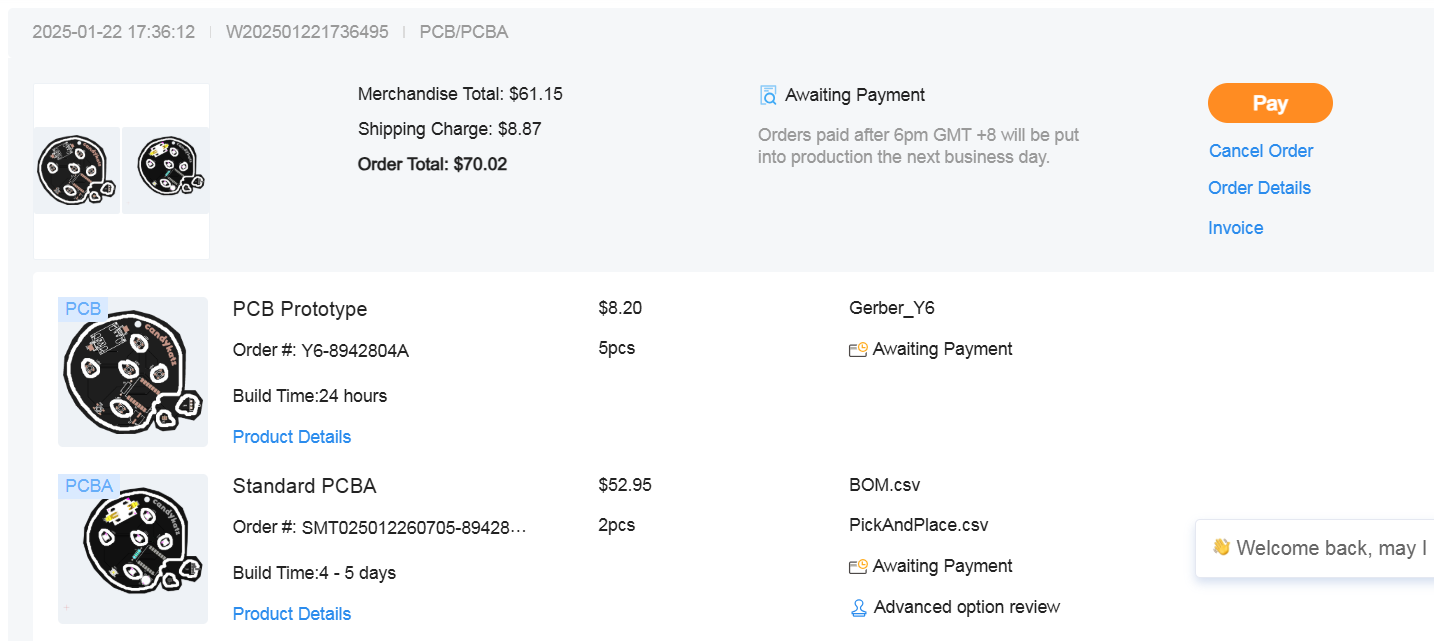Click the waving hand emoji in chat popup
Viewport: 1434px width, 641px height.
[x=1221, y=547]
